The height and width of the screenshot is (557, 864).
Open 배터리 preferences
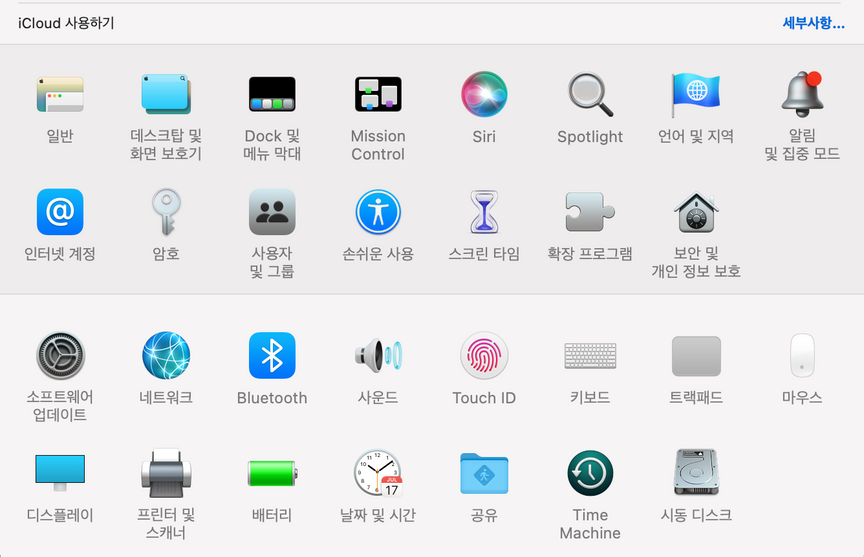tap(272, 473)
